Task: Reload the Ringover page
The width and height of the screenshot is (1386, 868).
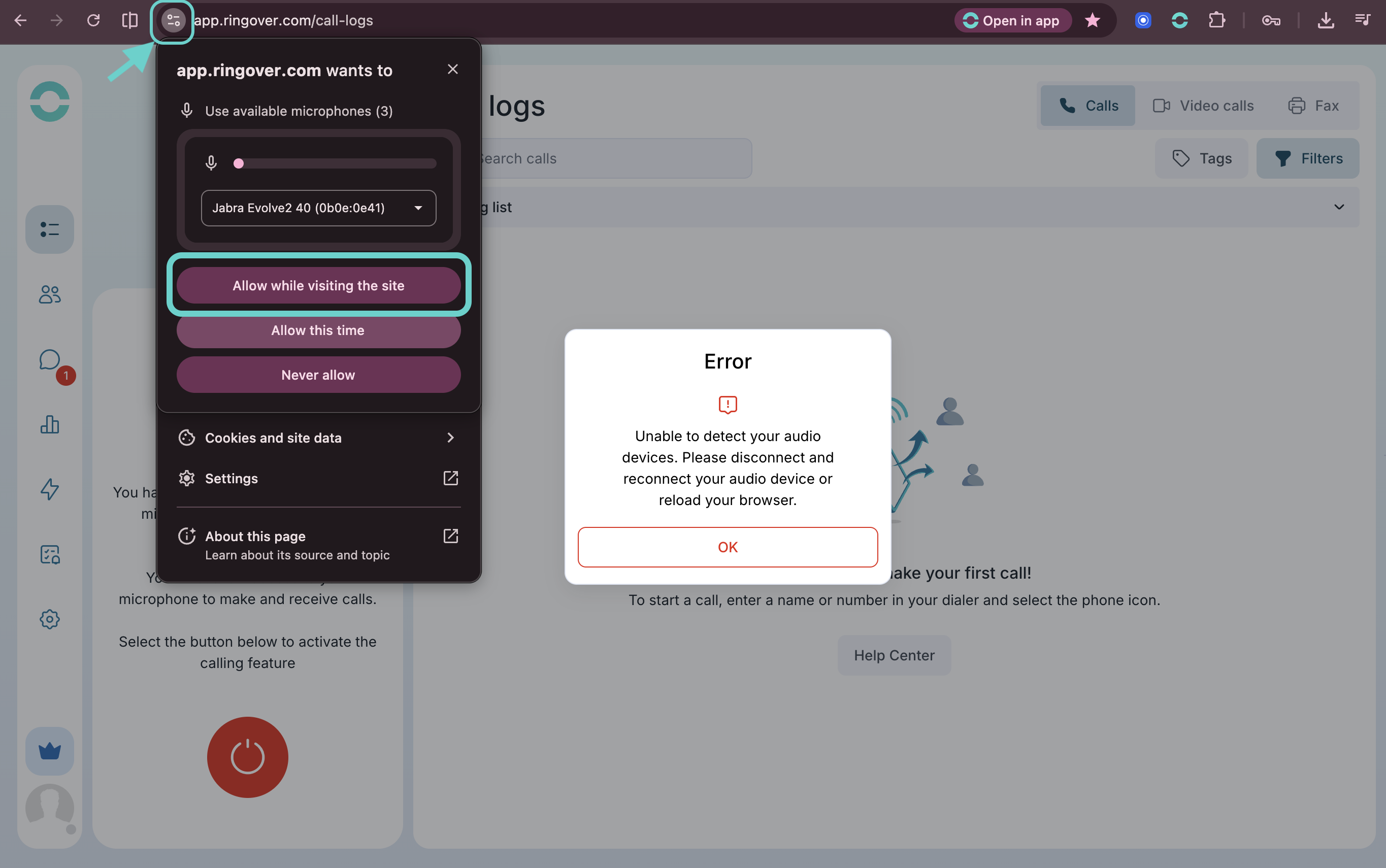Action: coord(93,21)
